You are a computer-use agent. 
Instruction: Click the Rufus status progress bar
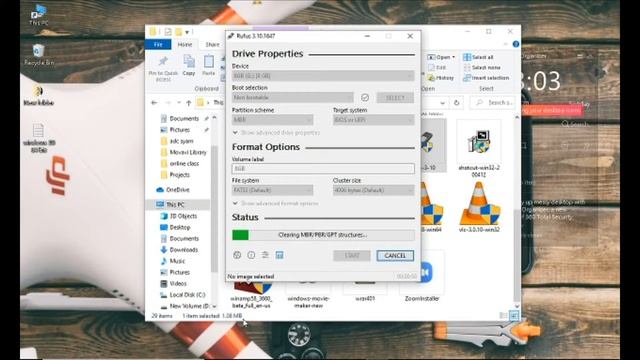(323, 235)
